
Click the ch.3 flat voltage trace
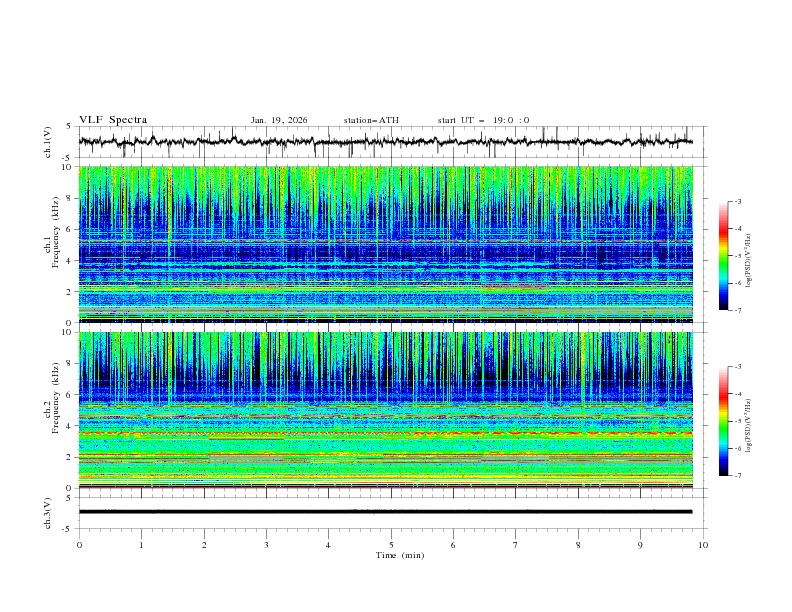point(385,512)
